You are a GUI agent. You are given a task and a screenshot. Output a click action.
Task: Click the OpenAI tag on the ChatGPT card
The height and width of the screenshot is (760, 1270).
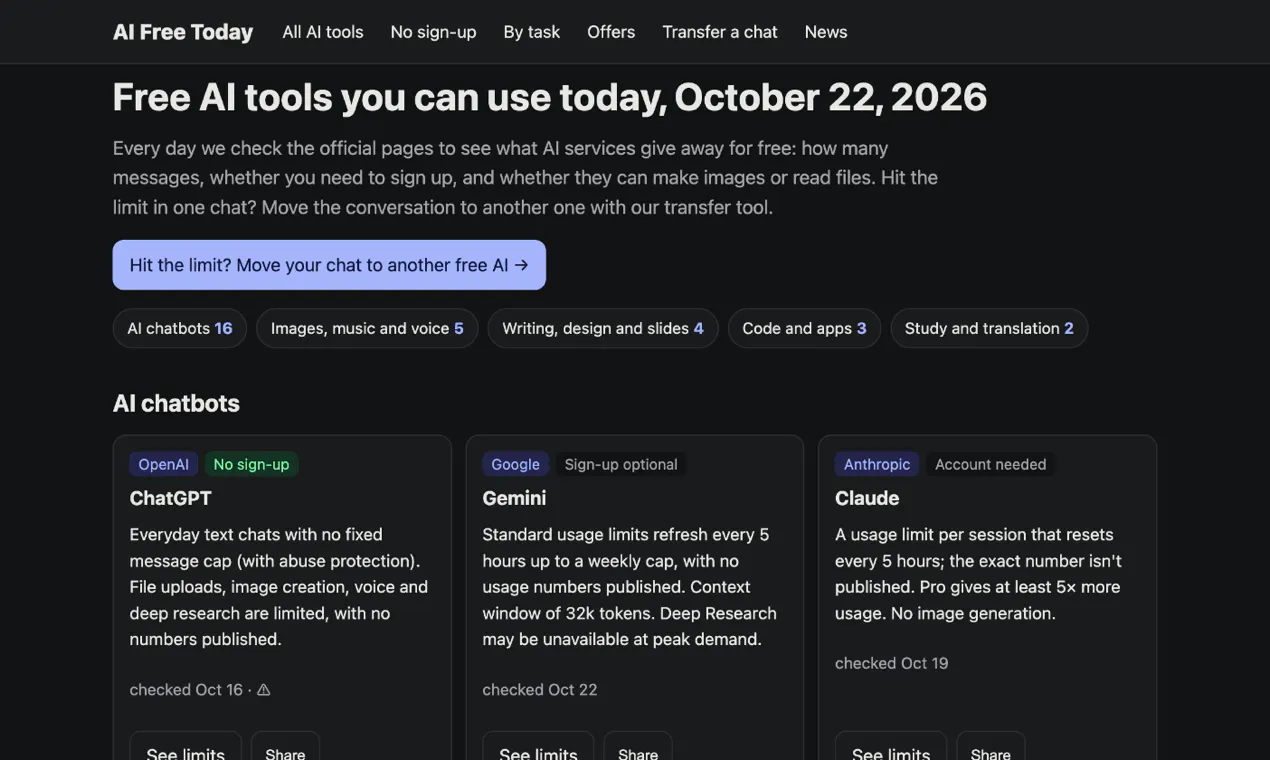(x=164, y=464)
